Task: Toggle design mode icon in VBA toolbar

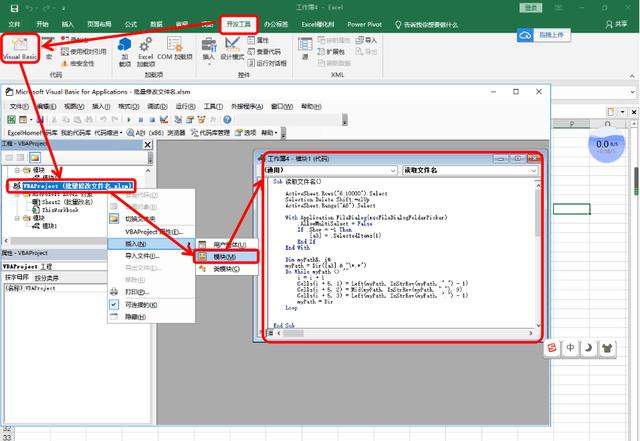Action: pyautogui.click(x=164, y=120)
